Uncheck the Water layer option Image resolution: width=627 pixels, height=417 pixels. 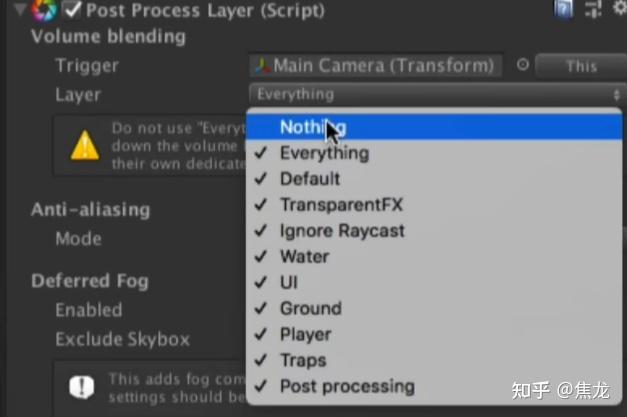[x=303, y=257]
